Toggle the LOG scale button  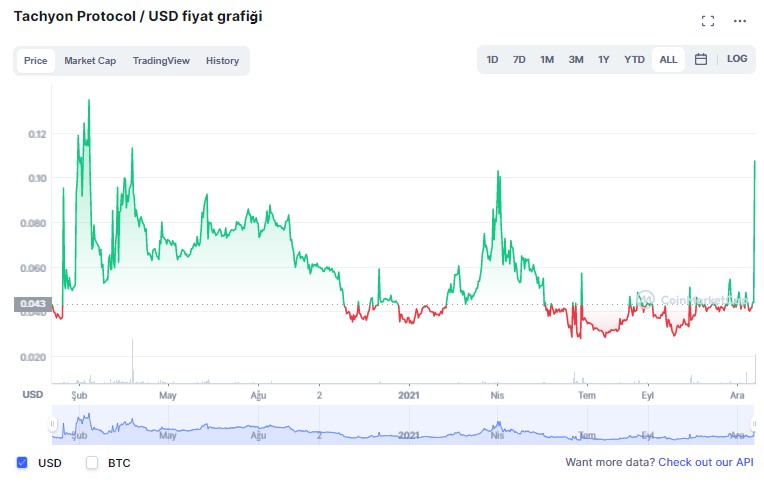tap(737, 59)
